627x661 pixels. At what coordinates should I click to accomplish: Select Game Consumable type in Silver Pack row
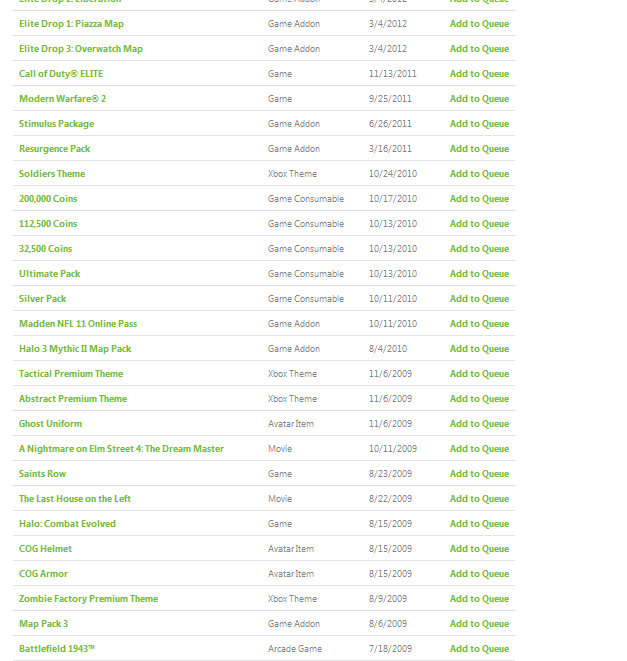point(306,298)
